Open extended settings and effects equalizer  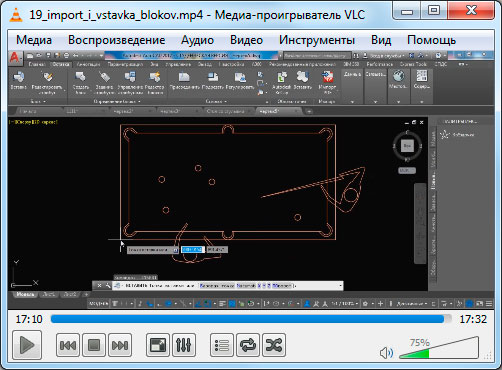[x=184, y=345]
